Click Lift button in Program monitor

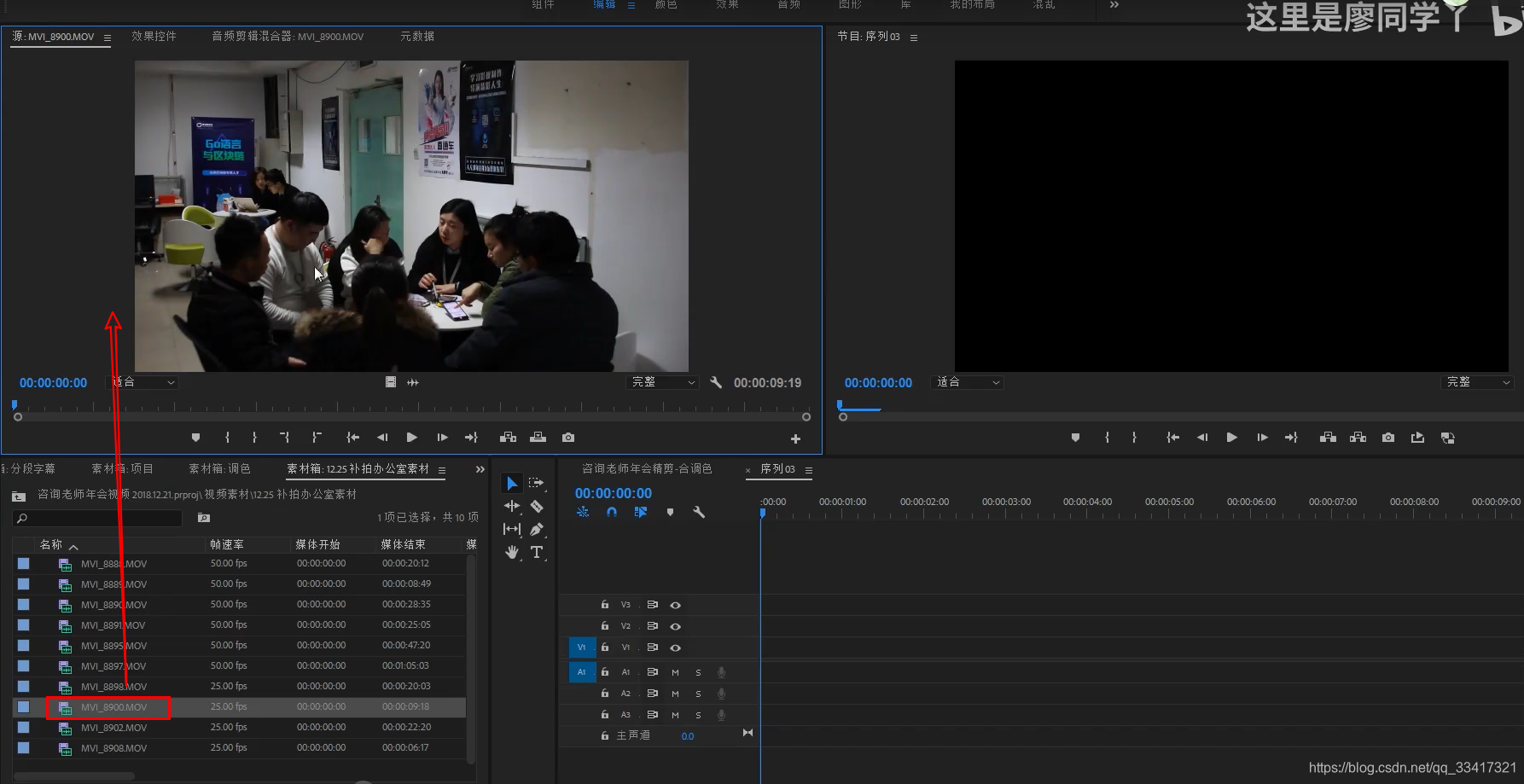[x=1328, y=438]
